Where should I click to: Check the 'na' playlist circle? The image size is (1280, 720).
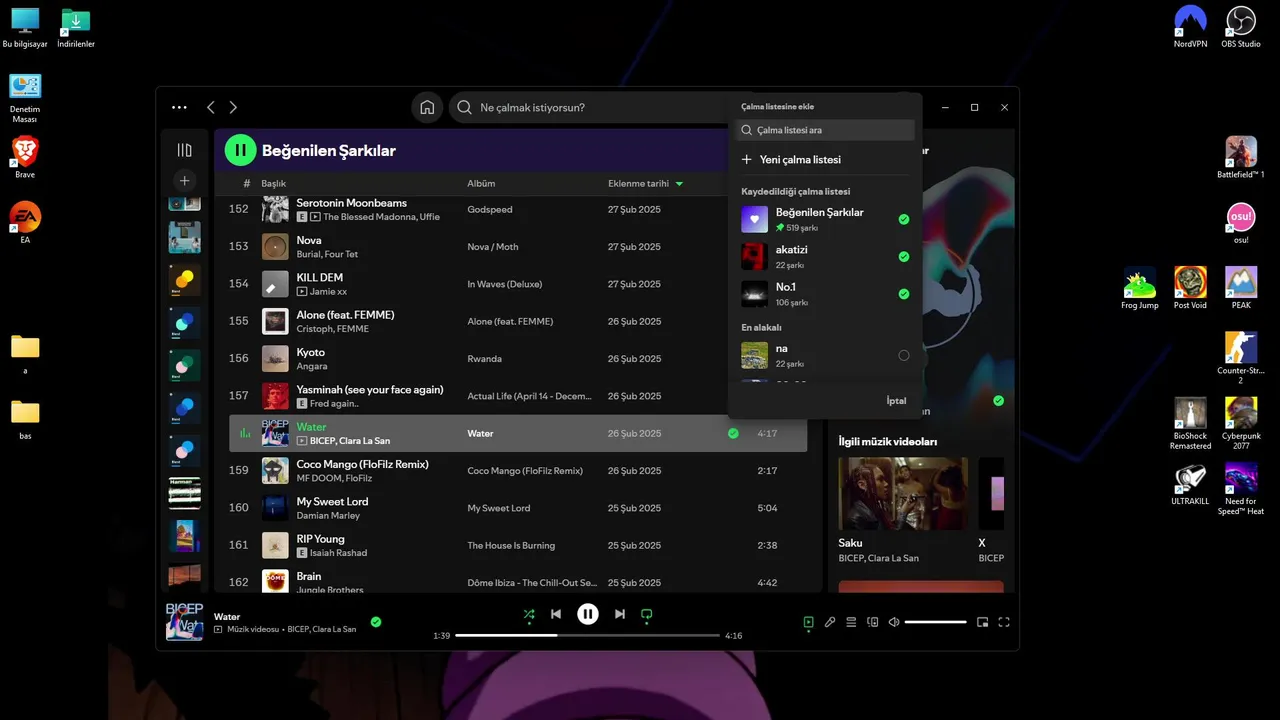904,355
